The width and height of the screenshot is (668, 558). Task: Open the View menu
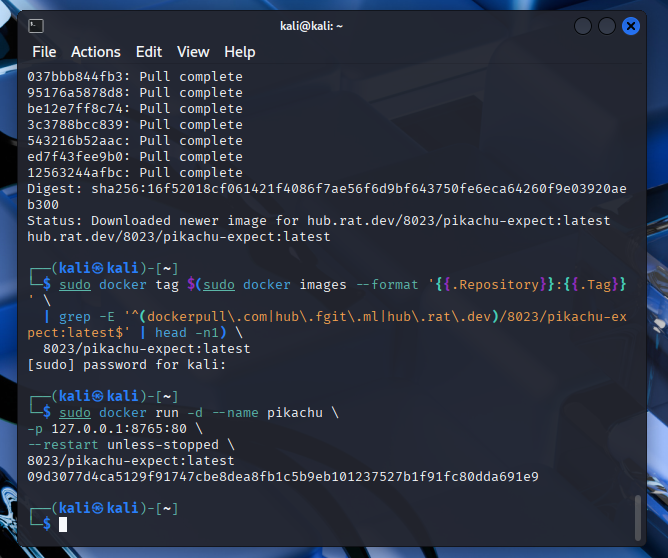[x=193, y=52]
